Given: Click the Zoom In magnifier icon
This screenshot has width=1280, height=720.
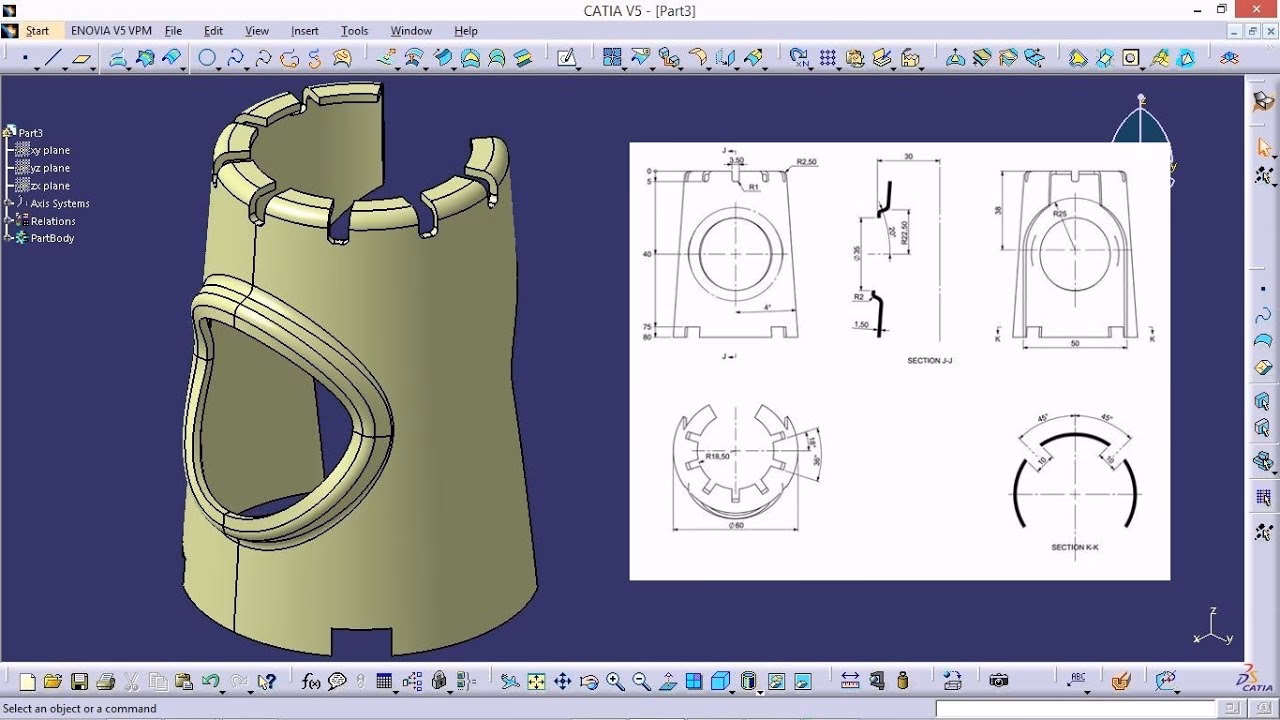Looking at the screenshot, I should pyautogui.click(x=614, y=683).
